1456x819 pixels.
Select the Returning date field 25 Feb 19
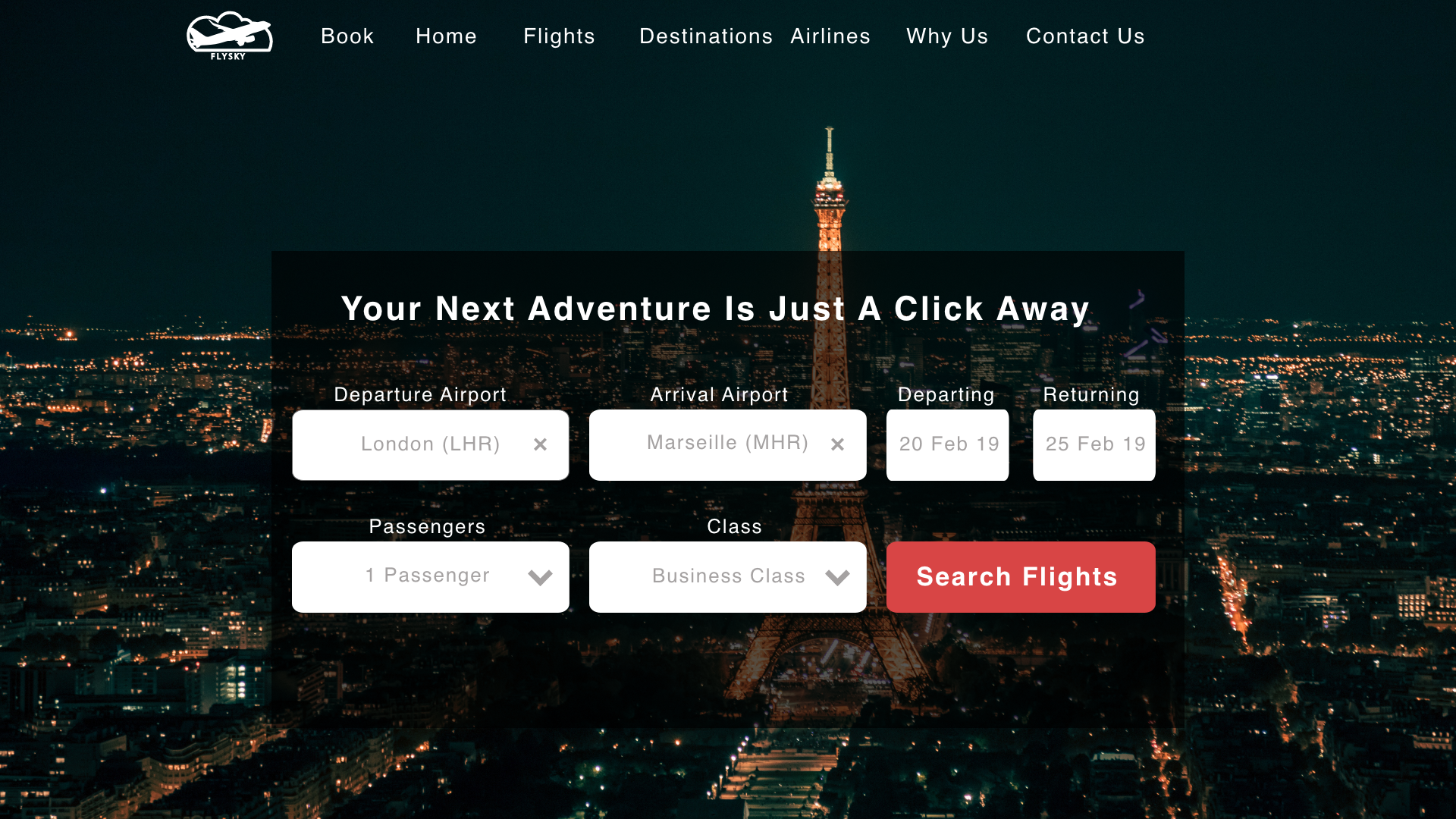pyautogui.click(x=1094, y=445)
